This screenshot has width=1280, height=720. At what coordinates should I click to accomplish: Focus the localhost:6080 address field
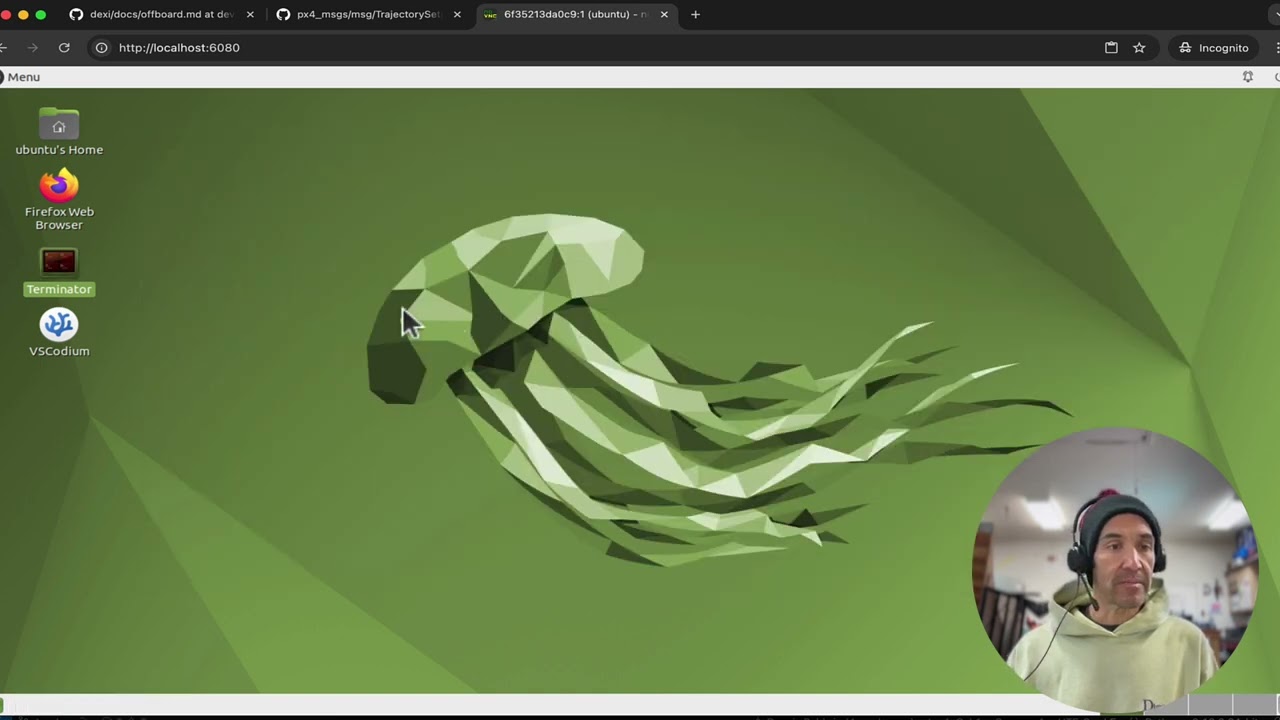(600, 47)
